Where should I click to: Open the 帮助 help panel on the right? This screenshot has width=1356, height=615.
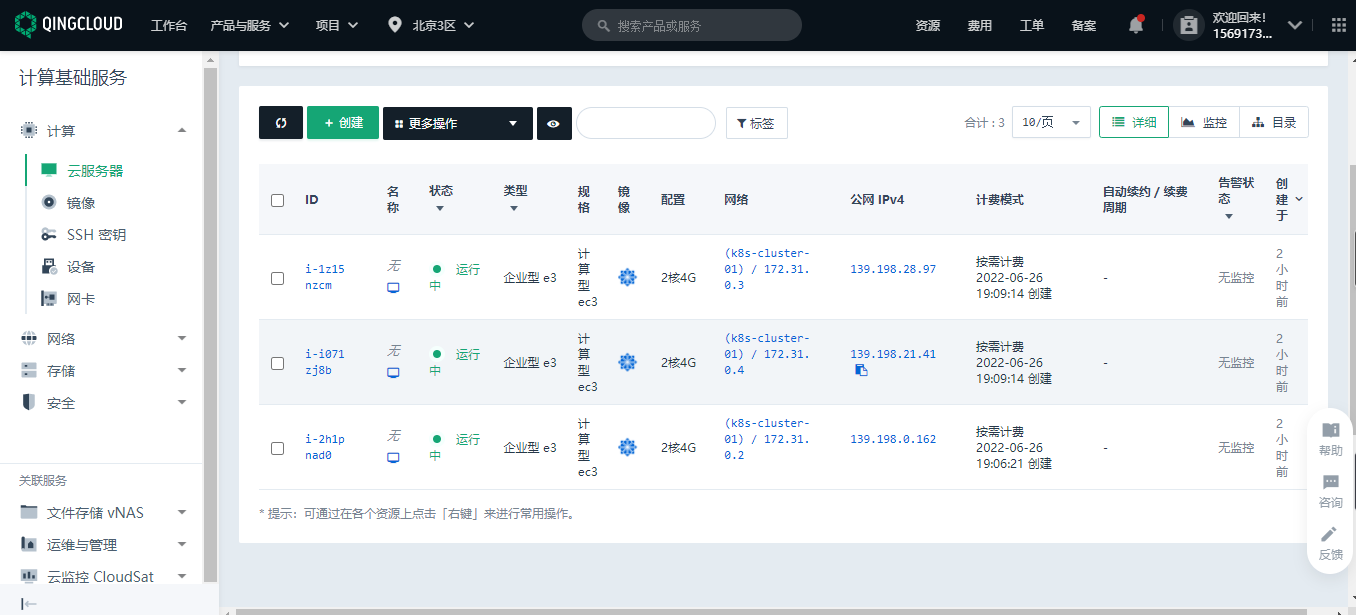(x=1330, y=440)
